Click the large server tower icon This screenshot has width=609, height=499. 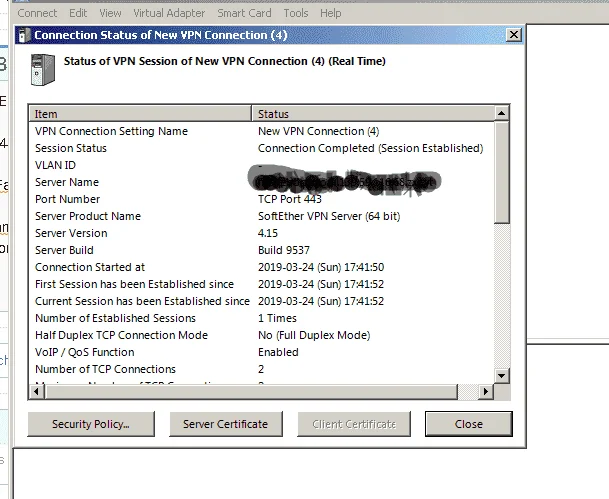click(43, 70)
